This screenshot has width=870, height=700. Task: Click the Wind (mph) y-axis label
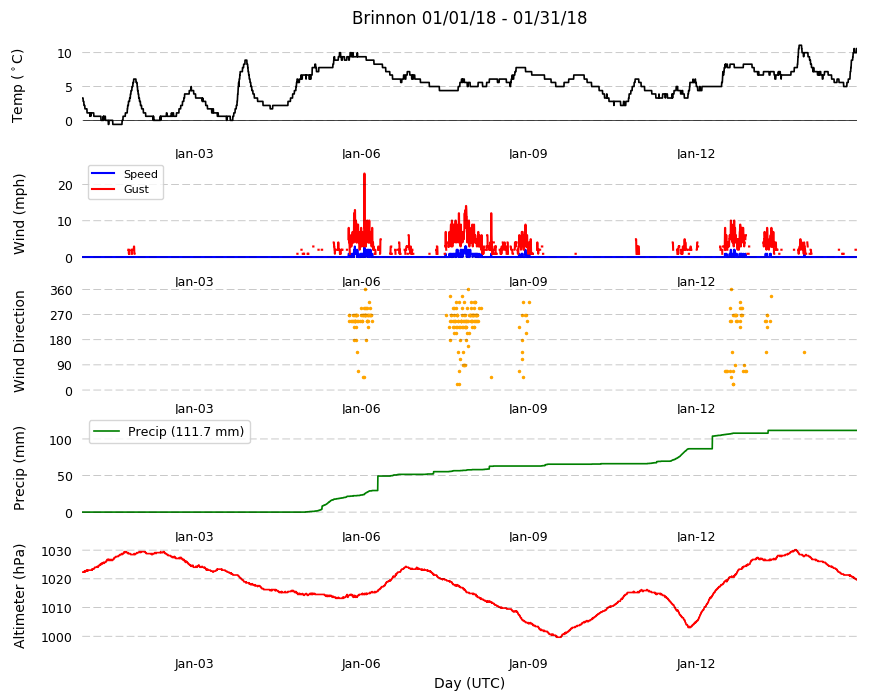tap(19, 214)
